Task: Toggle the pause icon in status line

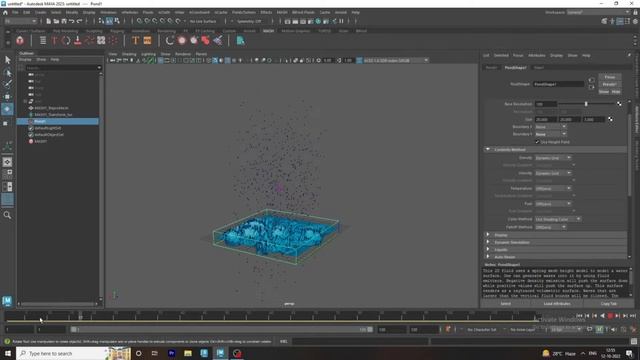Action: tap(341, 21)
